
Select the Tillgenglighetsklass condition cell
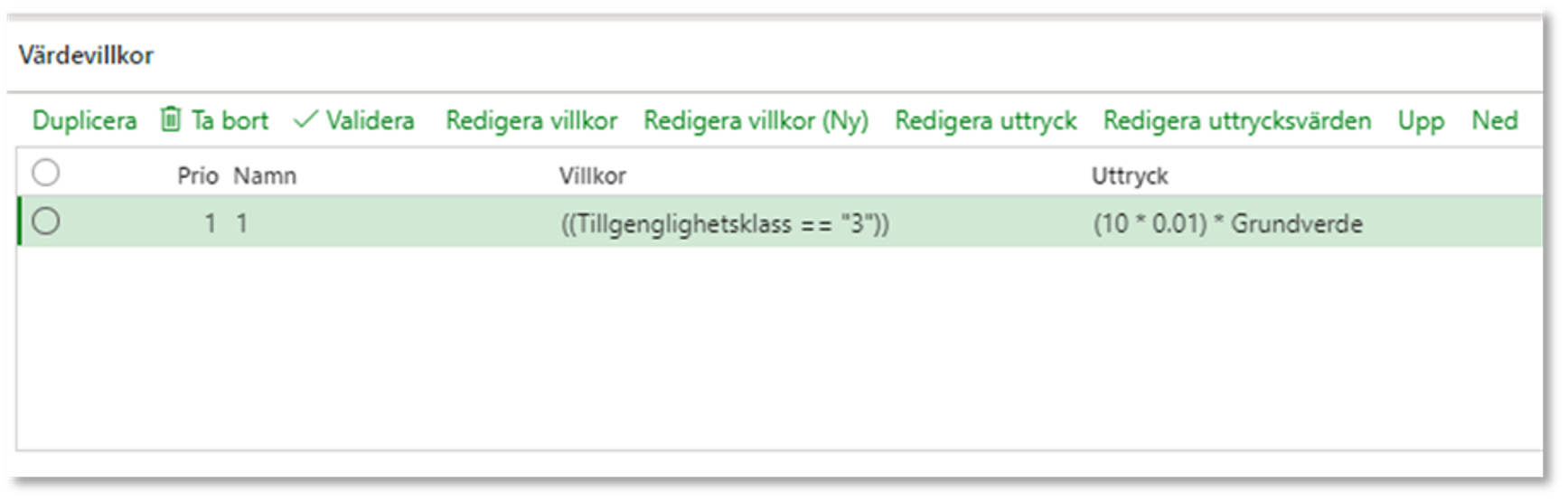tap(725, 223)
